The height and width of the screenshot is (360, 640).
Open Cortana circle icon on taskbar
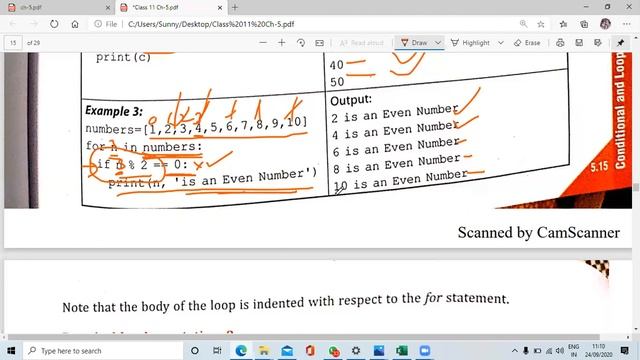195,351
